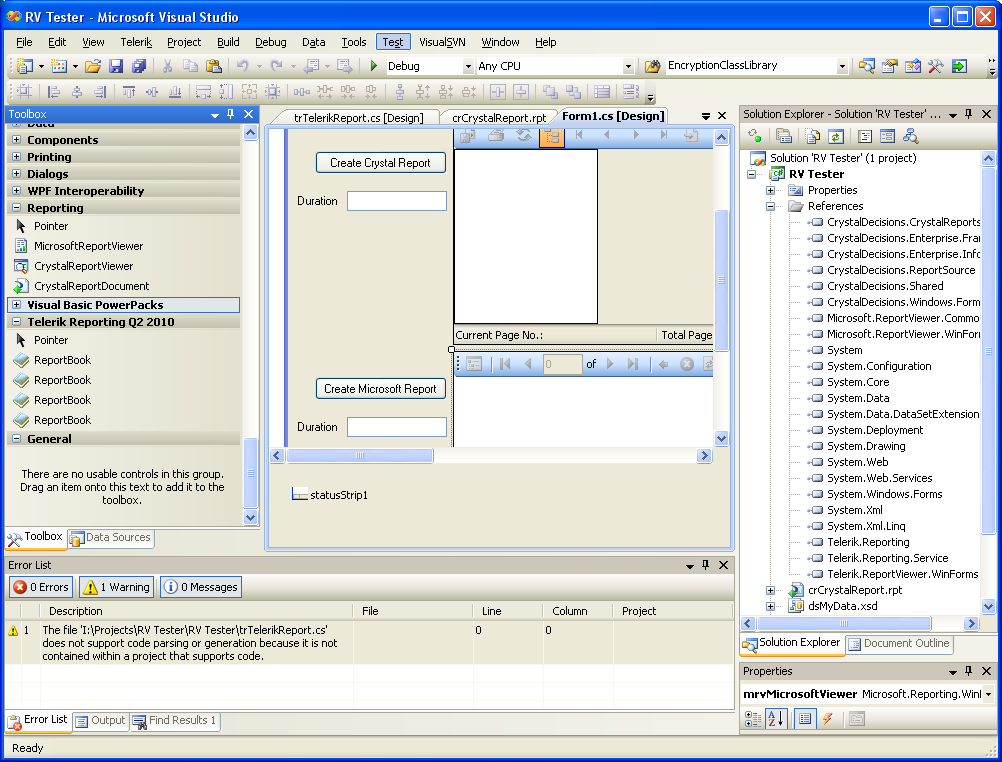
Task: Click the Create Microsoft Report button
Action: coord(380,389)
